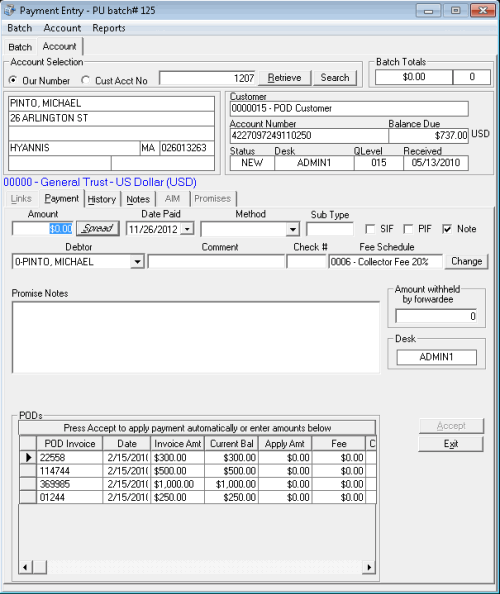Viewport: 500px width, 594px height.
Task: Select the Cust Acct No radio button
Action: click(x=86, y=80)
